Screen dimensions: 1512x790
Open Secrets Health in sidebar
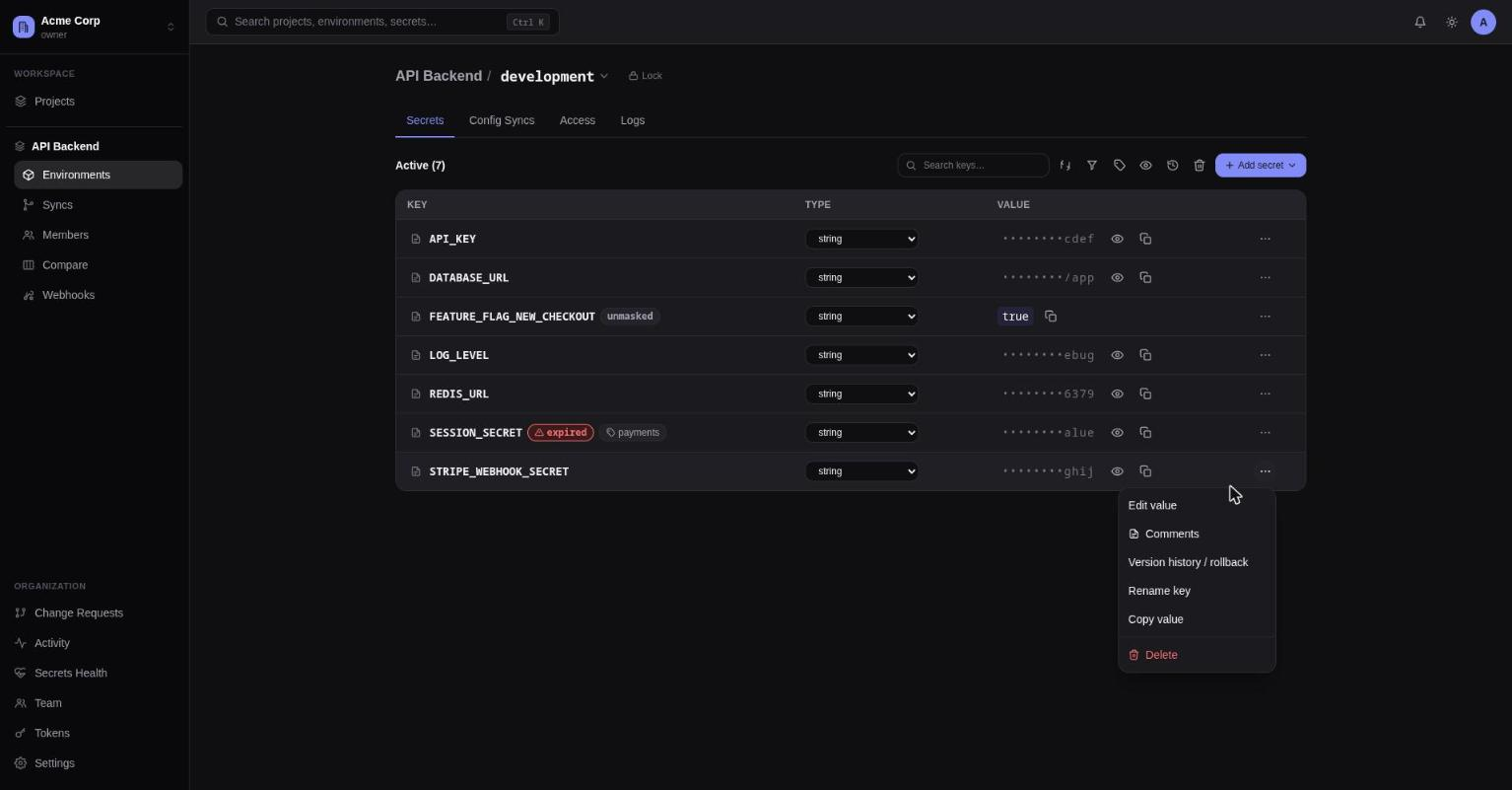[95, 674]
